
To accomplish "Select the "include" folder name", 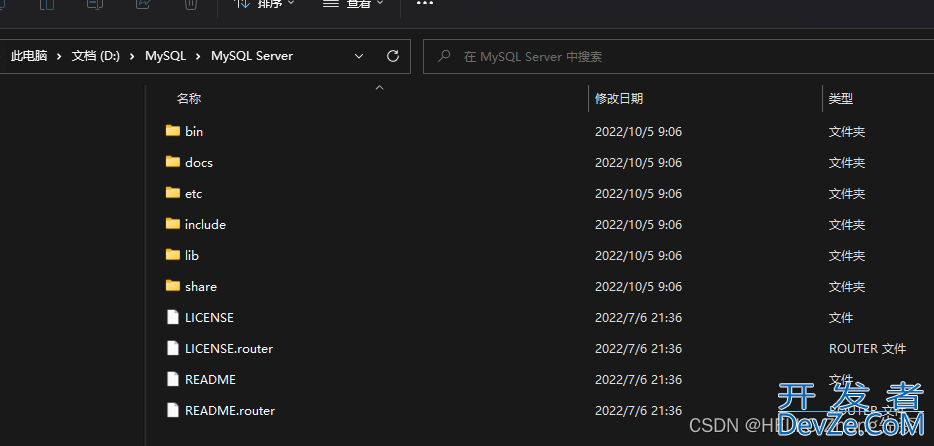I will click(206, 224).
